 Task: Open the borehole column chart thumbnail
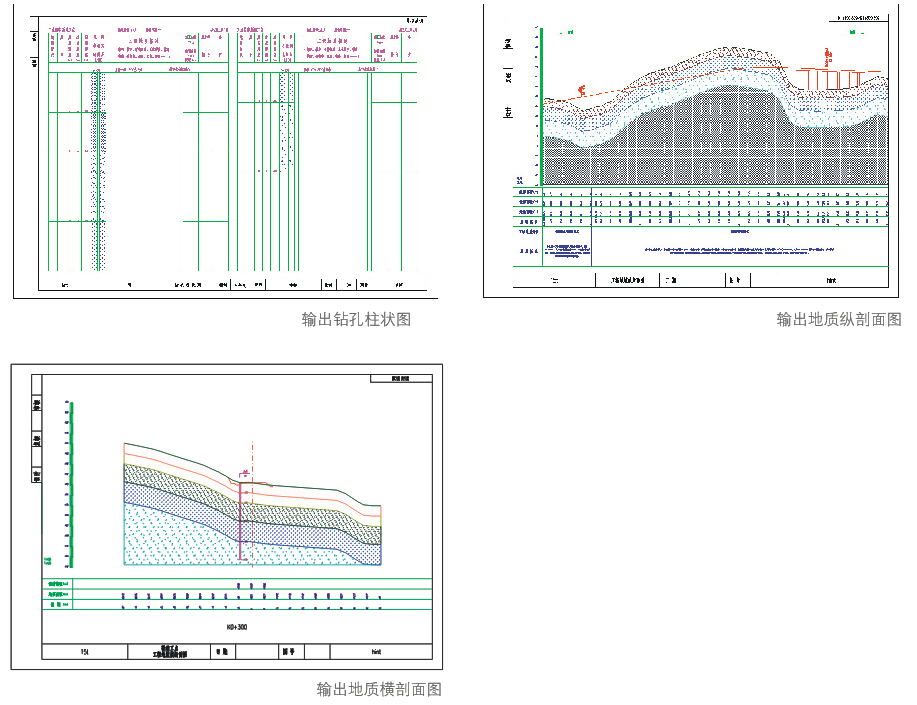pos(226,155)
